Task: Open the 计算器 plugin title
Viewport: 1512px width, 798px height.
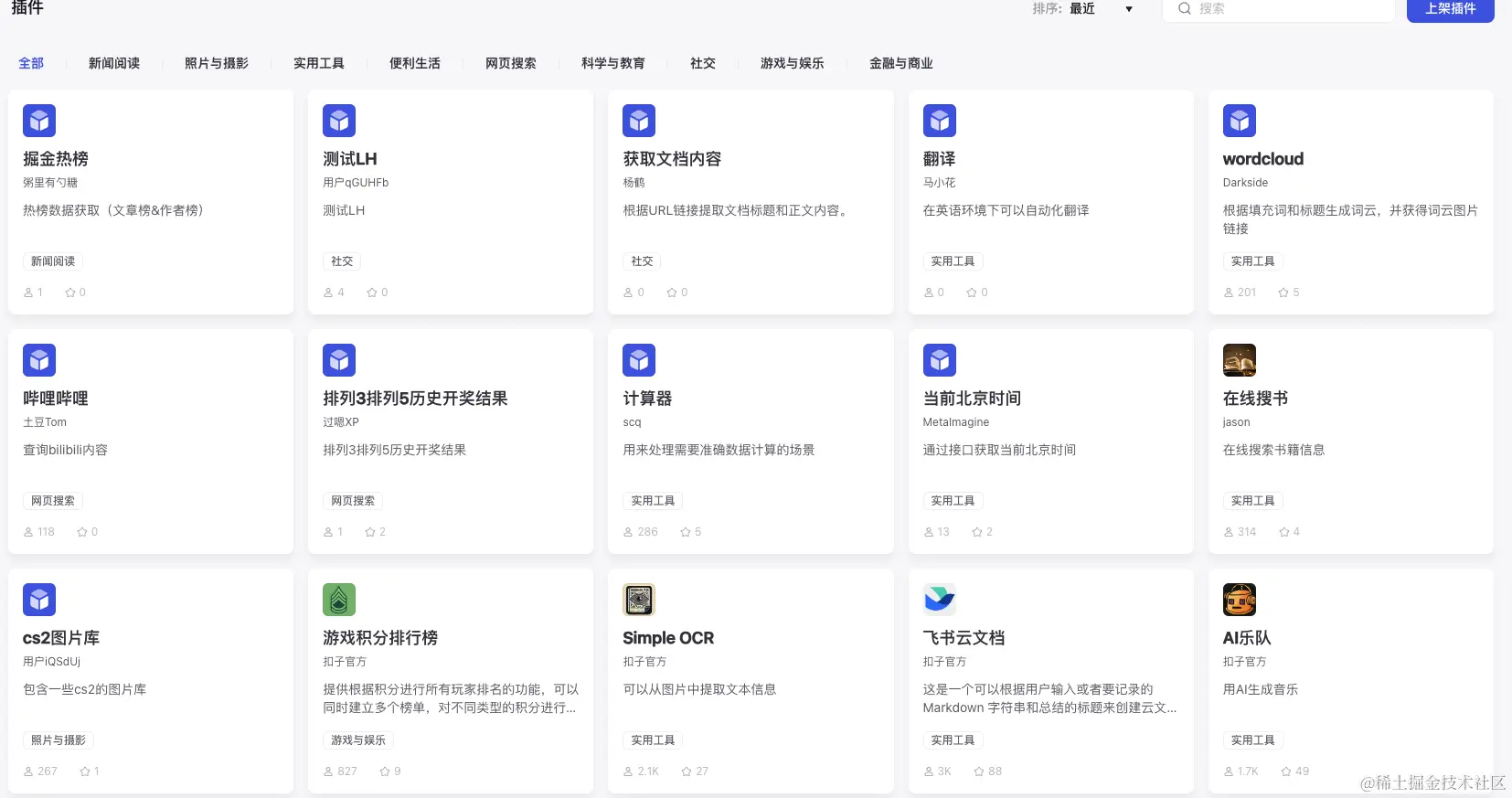Action: coord(647,399)
